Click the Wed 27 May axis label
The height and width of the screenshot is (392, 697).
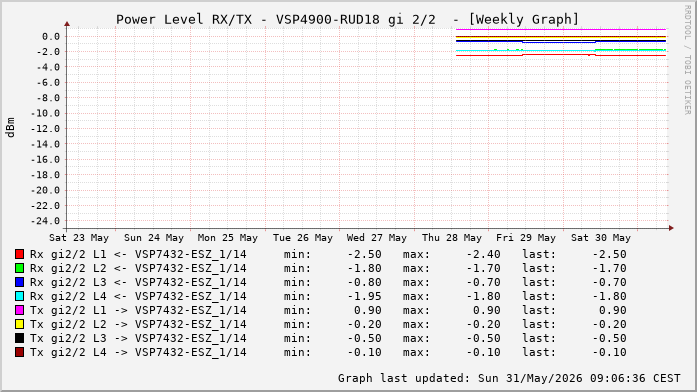(x=377, y=238)
